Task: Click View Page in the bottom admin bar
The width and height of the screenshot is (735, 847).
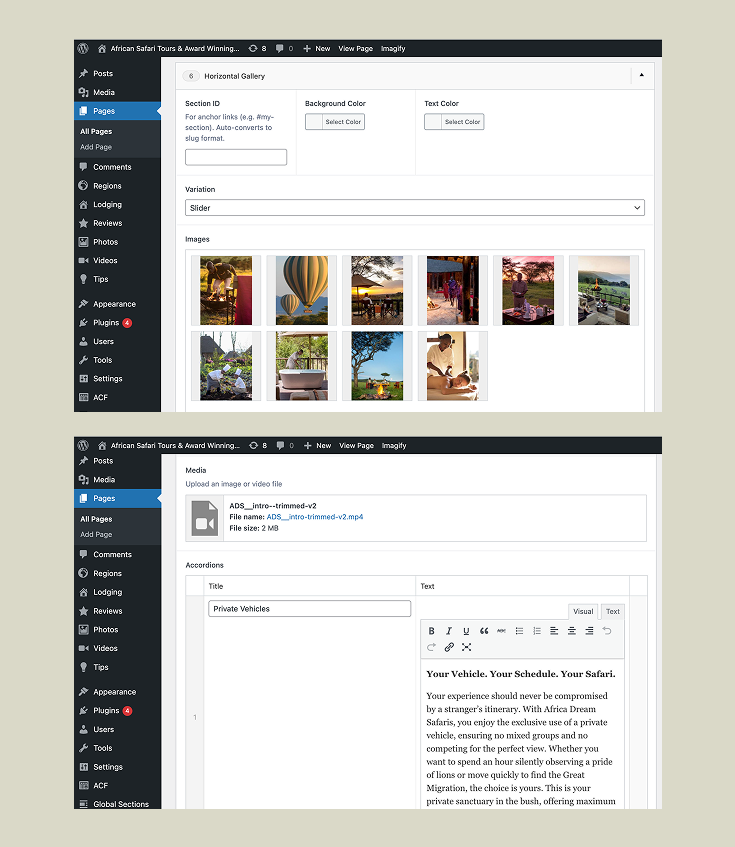Action: (x=356, y=446)
